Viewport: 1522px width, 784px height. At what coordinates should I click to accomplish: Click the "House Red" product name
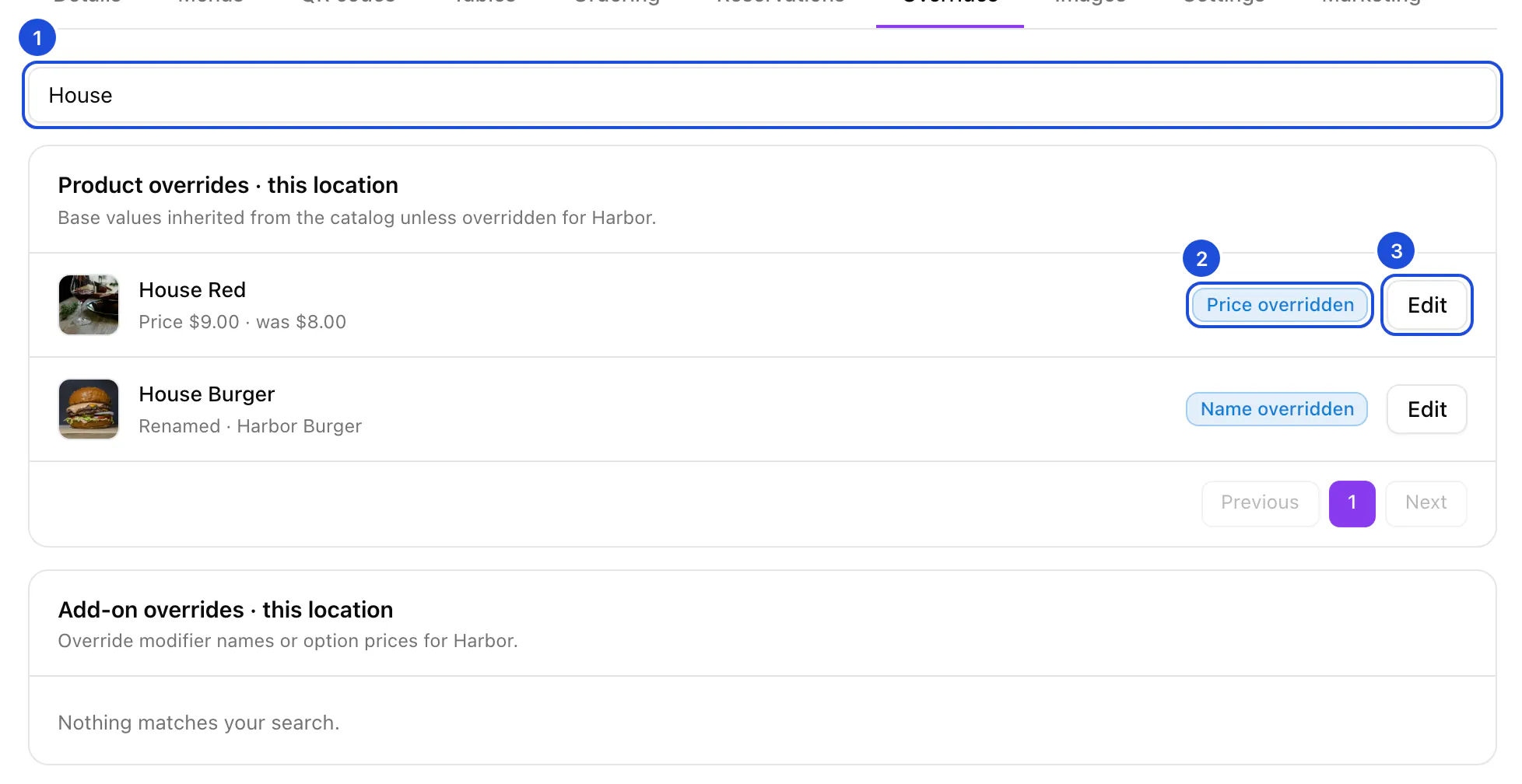(192, 290)
